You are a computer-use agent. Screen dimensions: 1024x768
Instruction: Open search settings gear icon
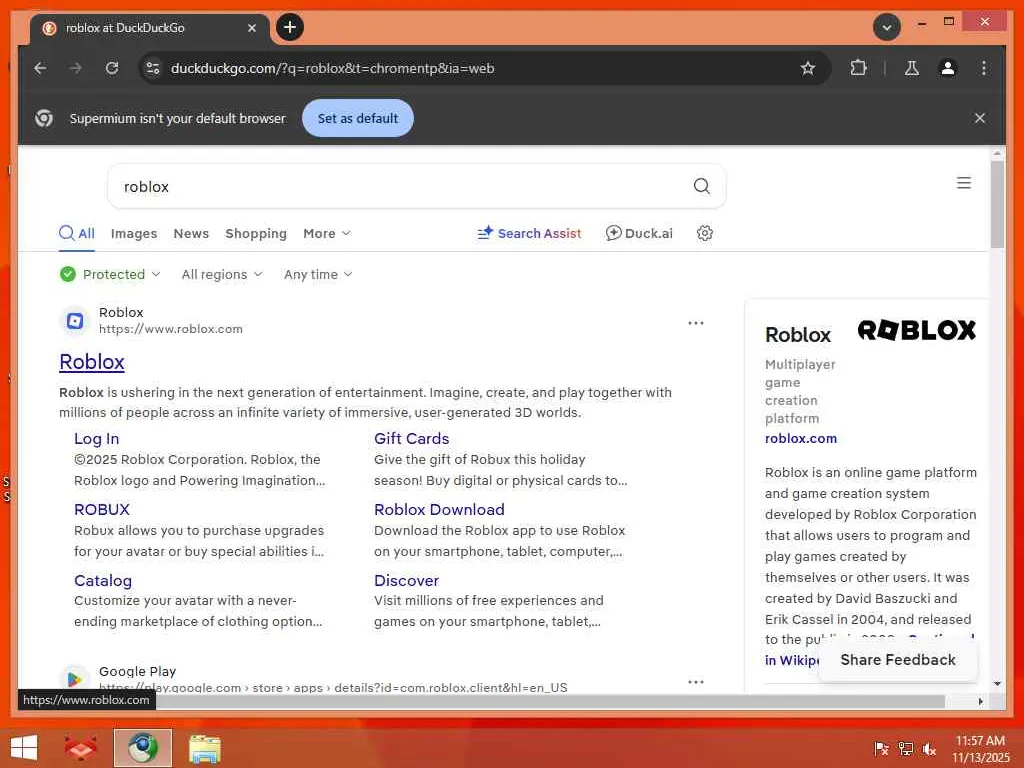[705, 233]
